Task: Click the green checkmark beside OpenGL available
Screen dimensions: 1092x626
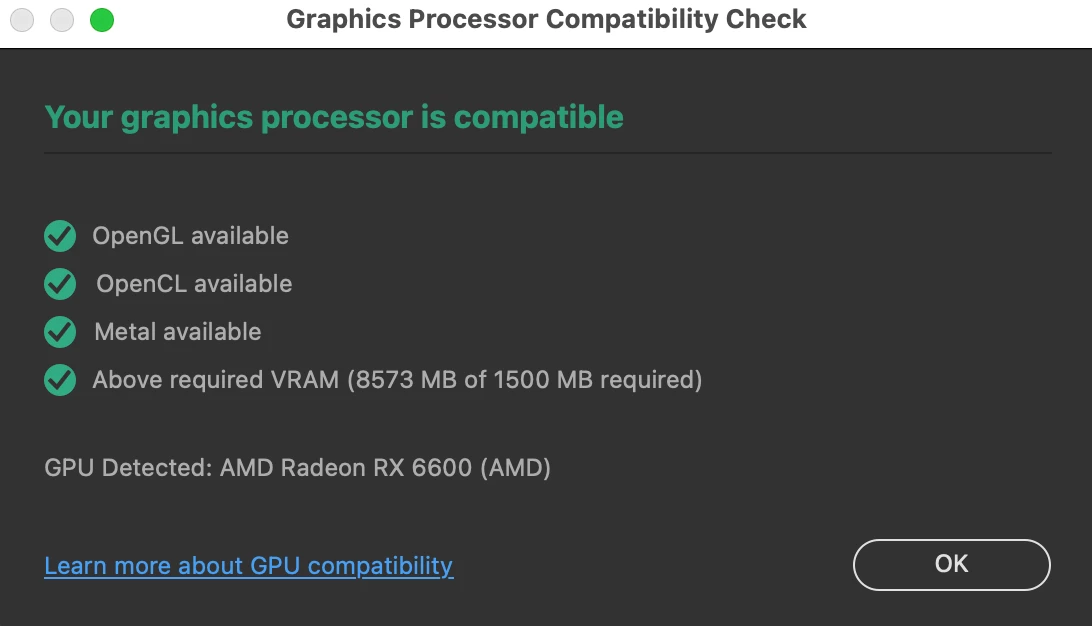Action: [60, 237]
